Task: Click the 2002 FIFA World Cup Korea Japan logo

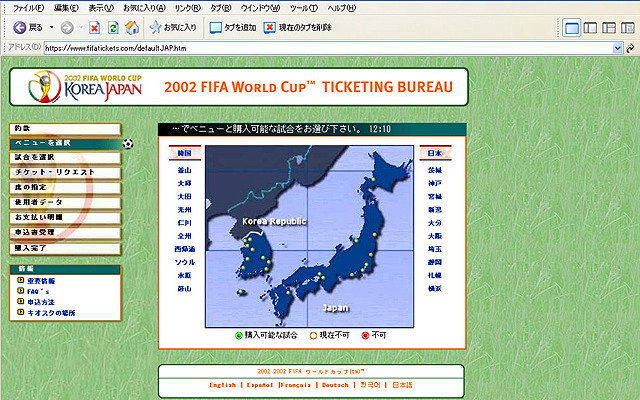Action: [x=85, y=87]
